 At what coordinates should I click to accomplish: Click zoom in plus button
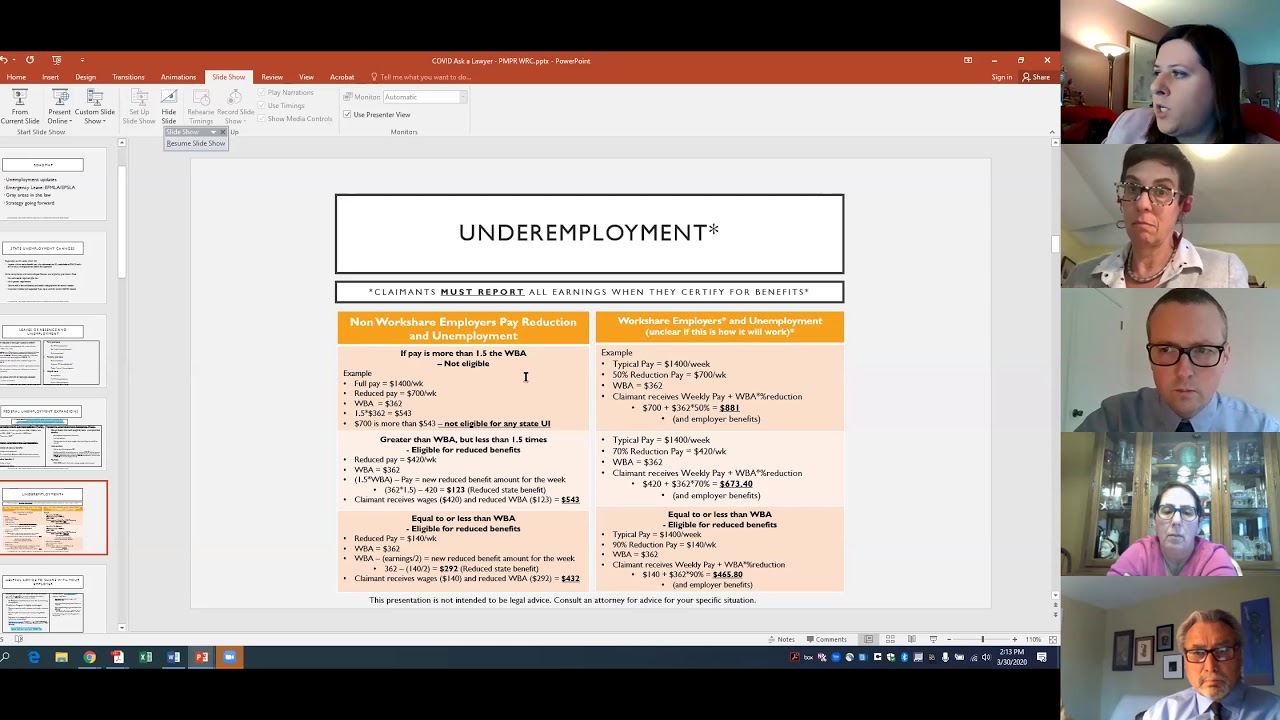coord(1014,639)
